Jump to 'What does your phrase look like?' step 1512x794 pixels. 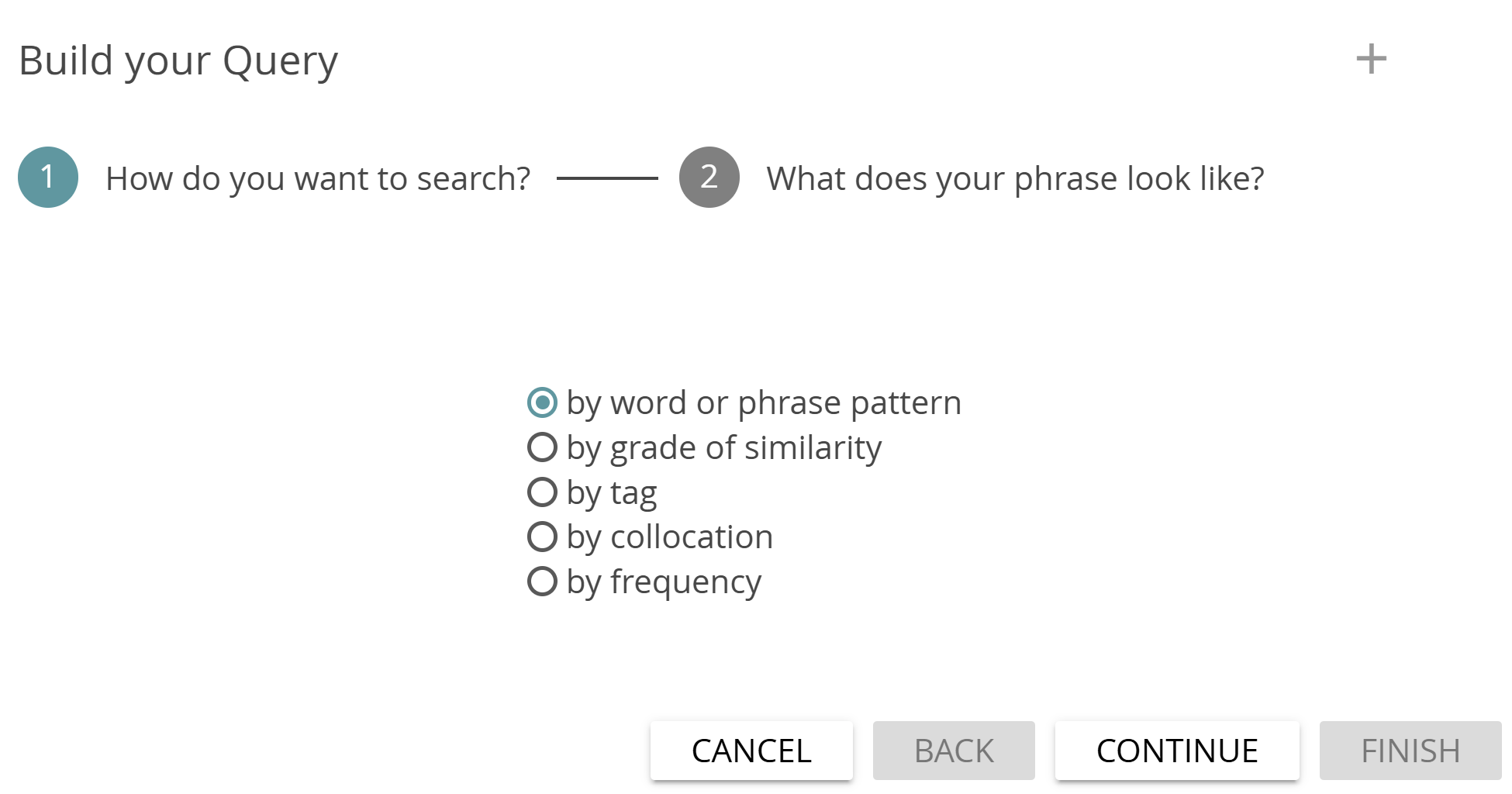pyautogui.click(x=1016, y=178)
